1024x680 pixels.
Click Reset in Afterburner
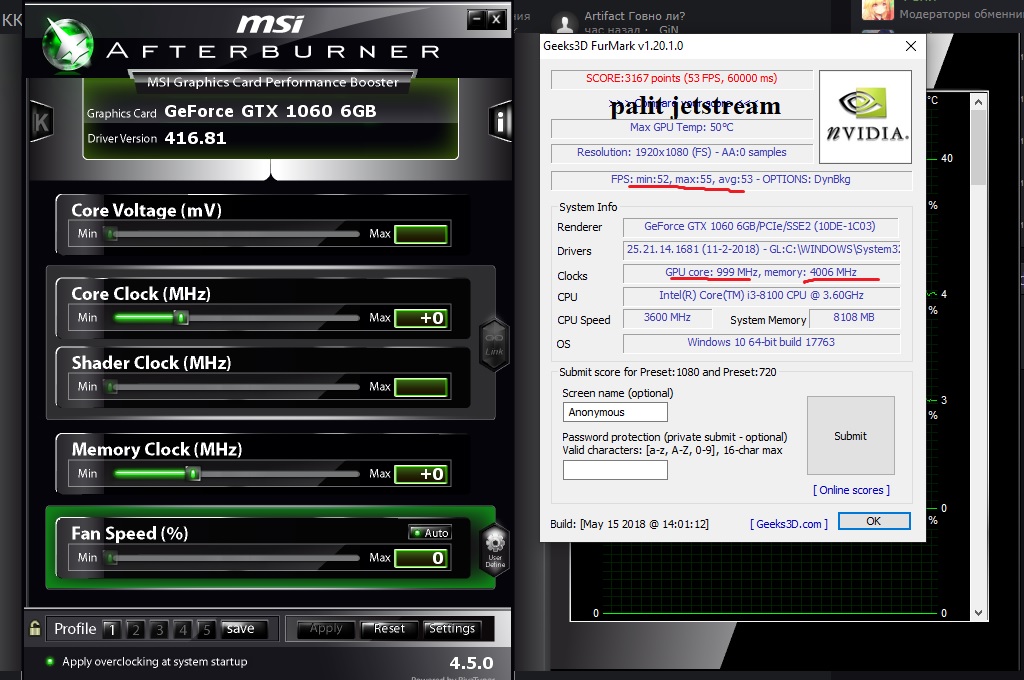389,628
